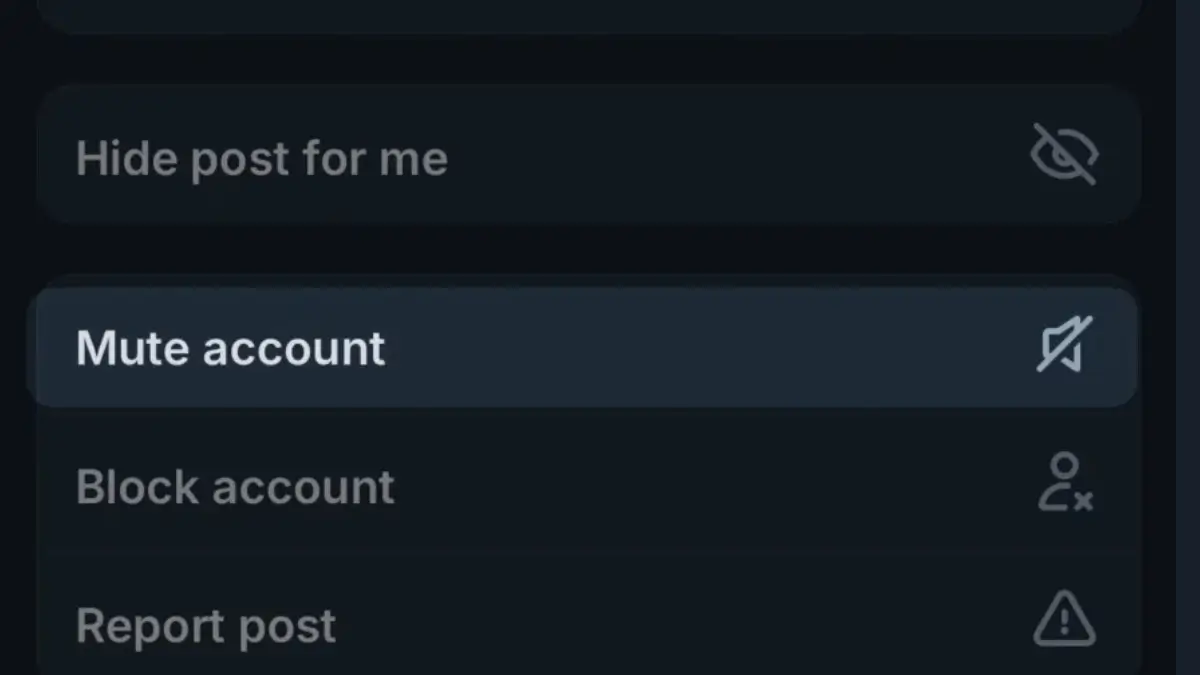Screen dimensions: 1200x675
Task: Select the "Block account" option text
Action: coord(235,487)
